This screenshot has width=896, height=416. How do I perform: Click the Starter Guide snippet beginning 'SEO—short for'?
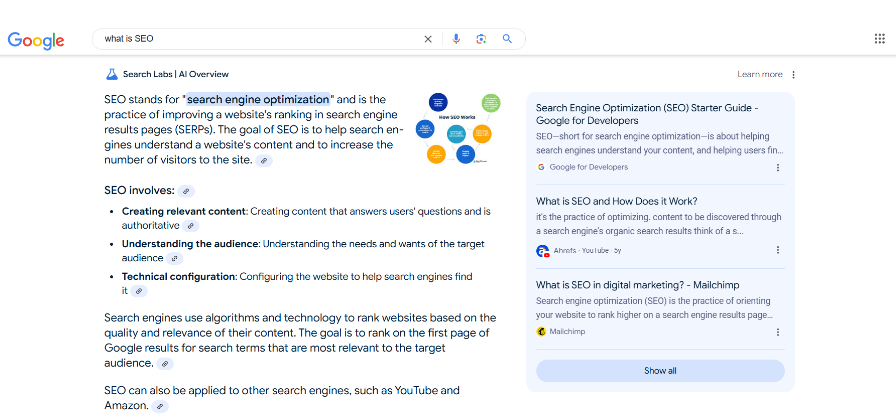coord(660,144)
